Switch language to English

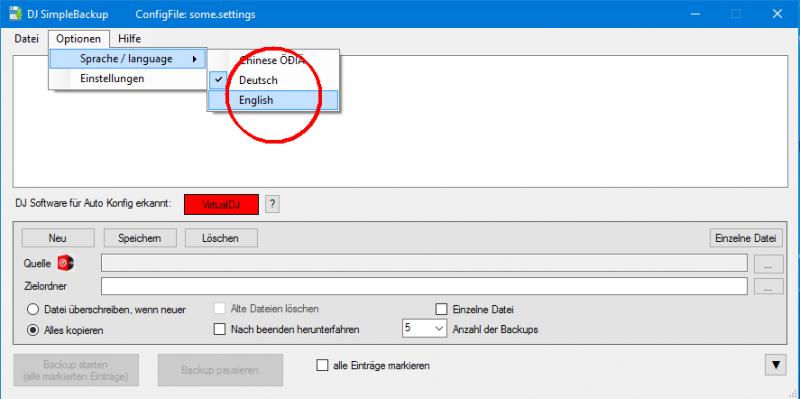point(273,100)
